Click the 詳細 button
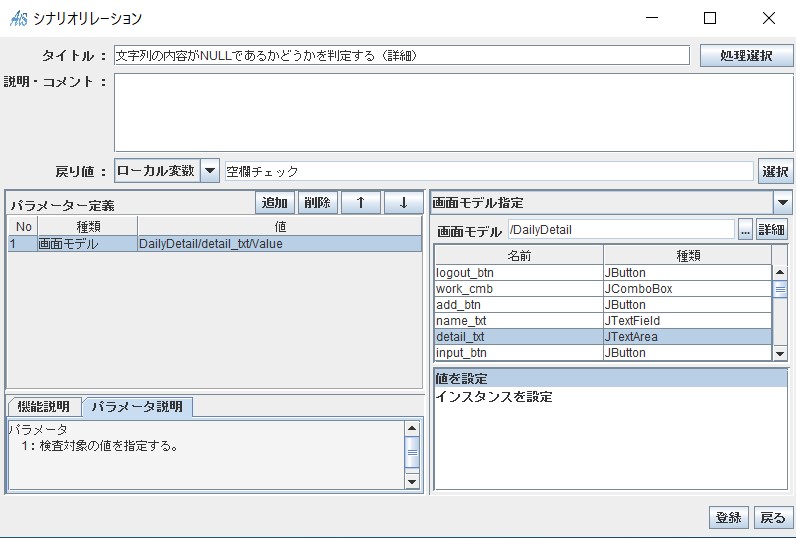 (x=771, y=229)
